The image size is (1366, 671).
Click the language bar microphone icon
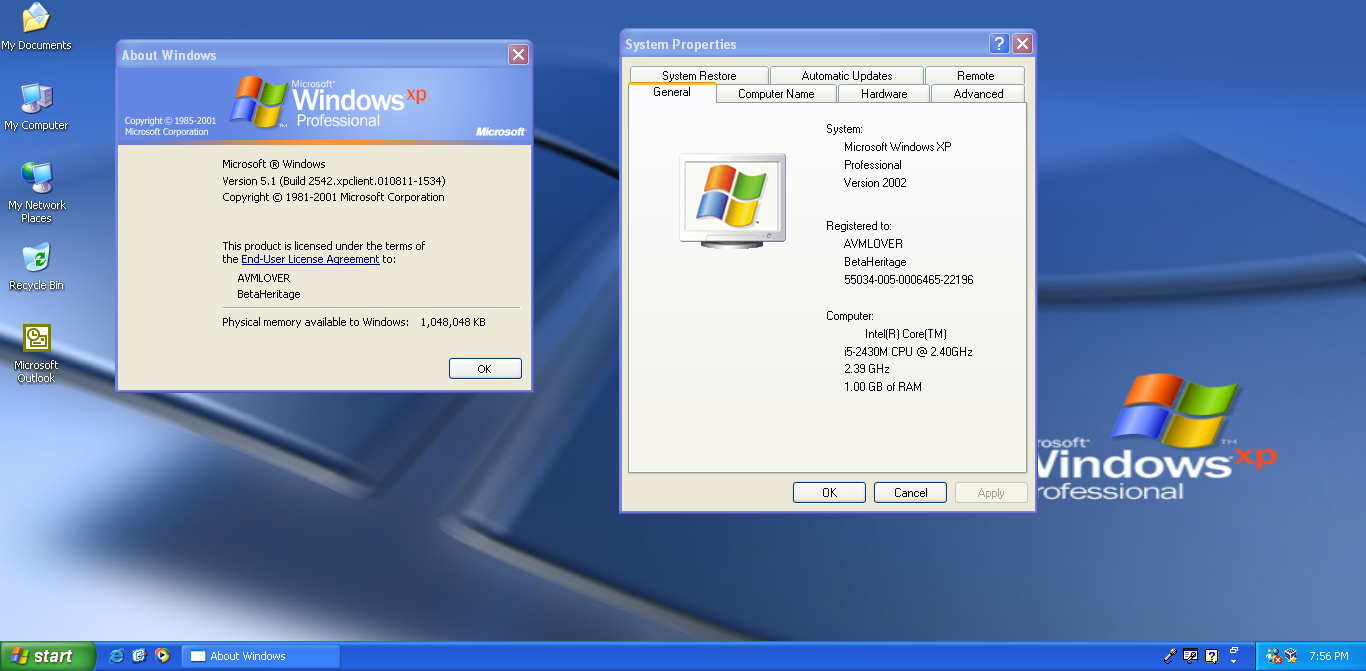coord(1170,656)
